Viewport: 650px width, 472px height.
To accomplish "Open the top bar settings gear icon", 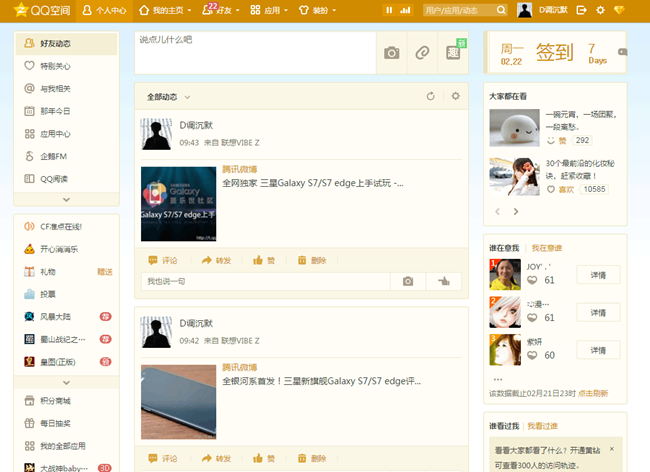I will coord(600,10).
